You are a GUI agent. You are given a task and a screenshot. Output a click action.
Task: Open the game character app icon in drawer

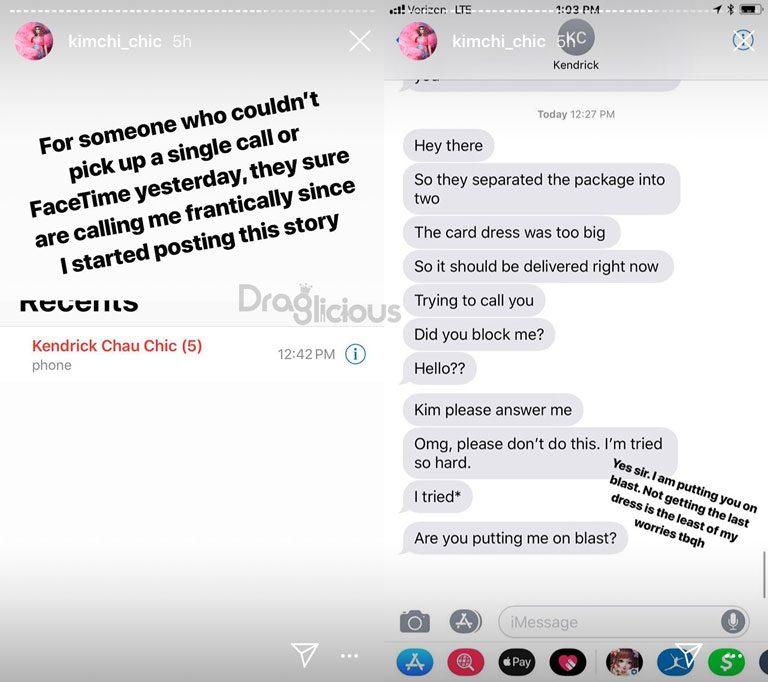624,662
